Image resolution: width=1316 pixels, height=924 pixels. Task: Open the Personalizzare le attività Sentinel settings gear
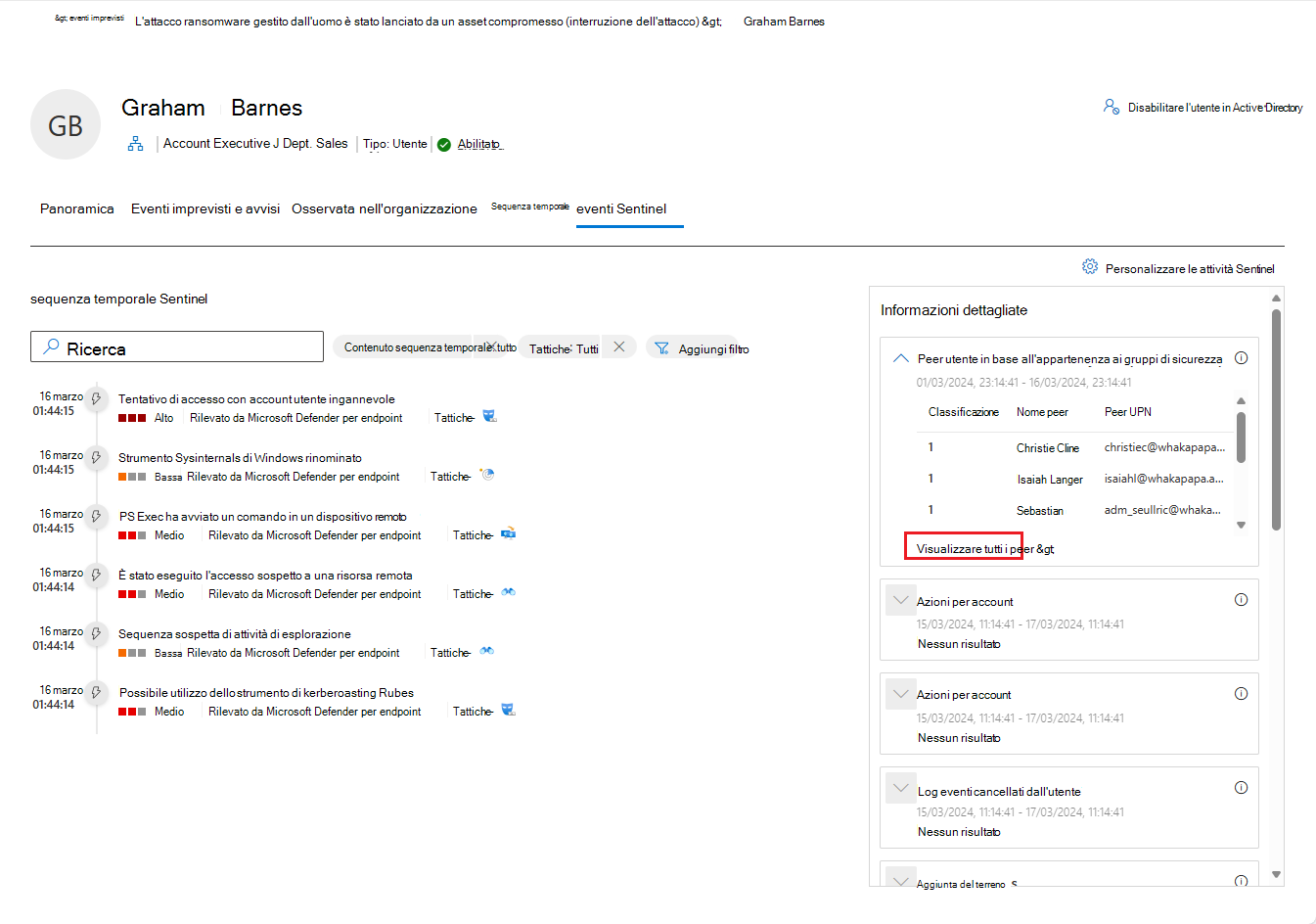[1089, 265]
